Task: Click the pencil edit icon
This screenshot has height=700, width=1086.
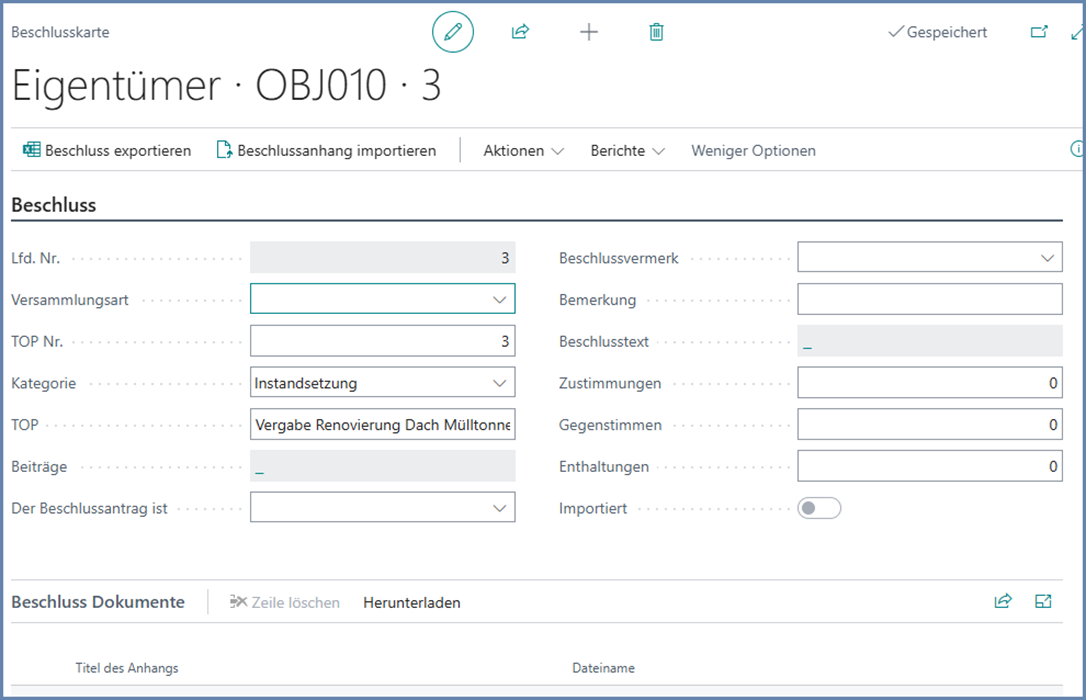Action: (x=453, y=32)
